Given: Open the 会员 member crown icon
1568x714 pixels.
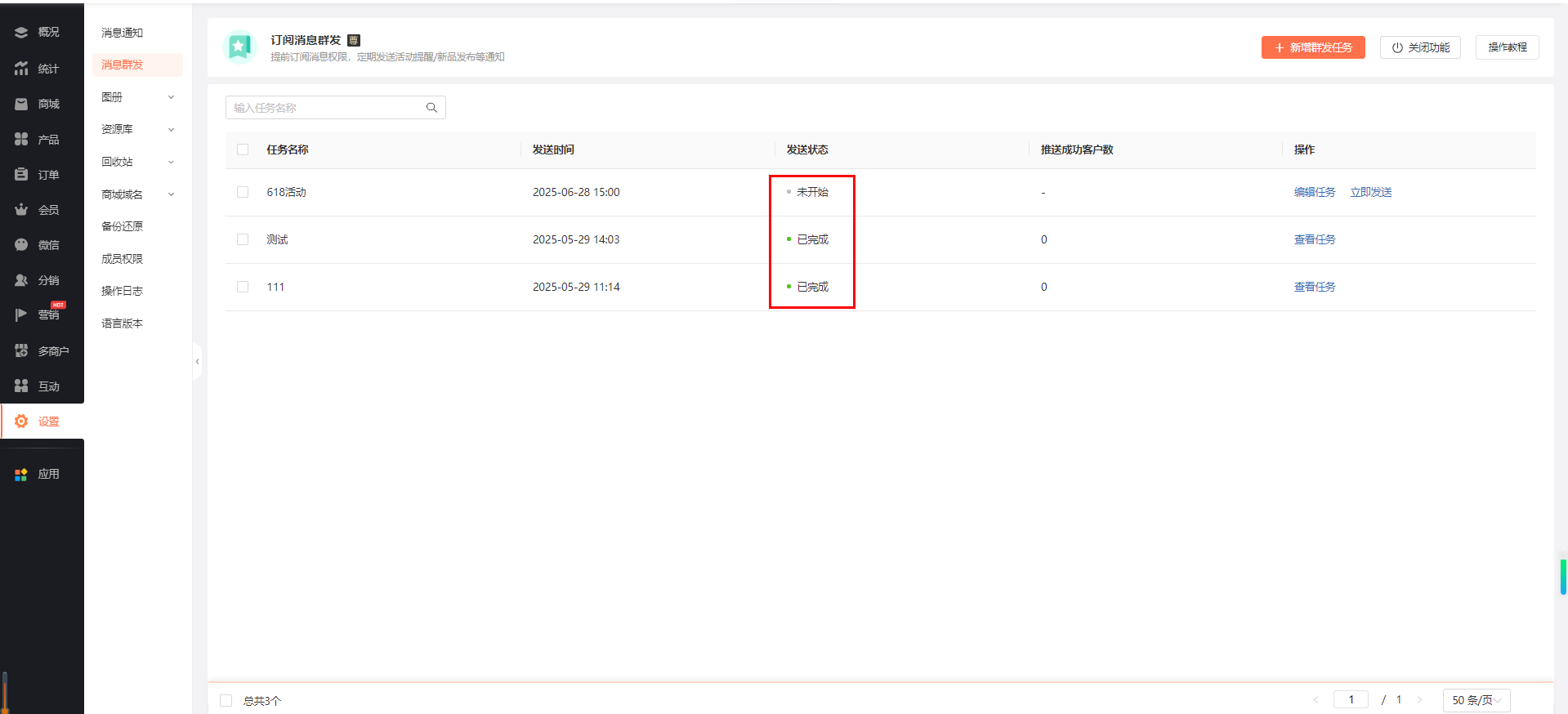Looking at the screenshot, I should coord(21,210).
